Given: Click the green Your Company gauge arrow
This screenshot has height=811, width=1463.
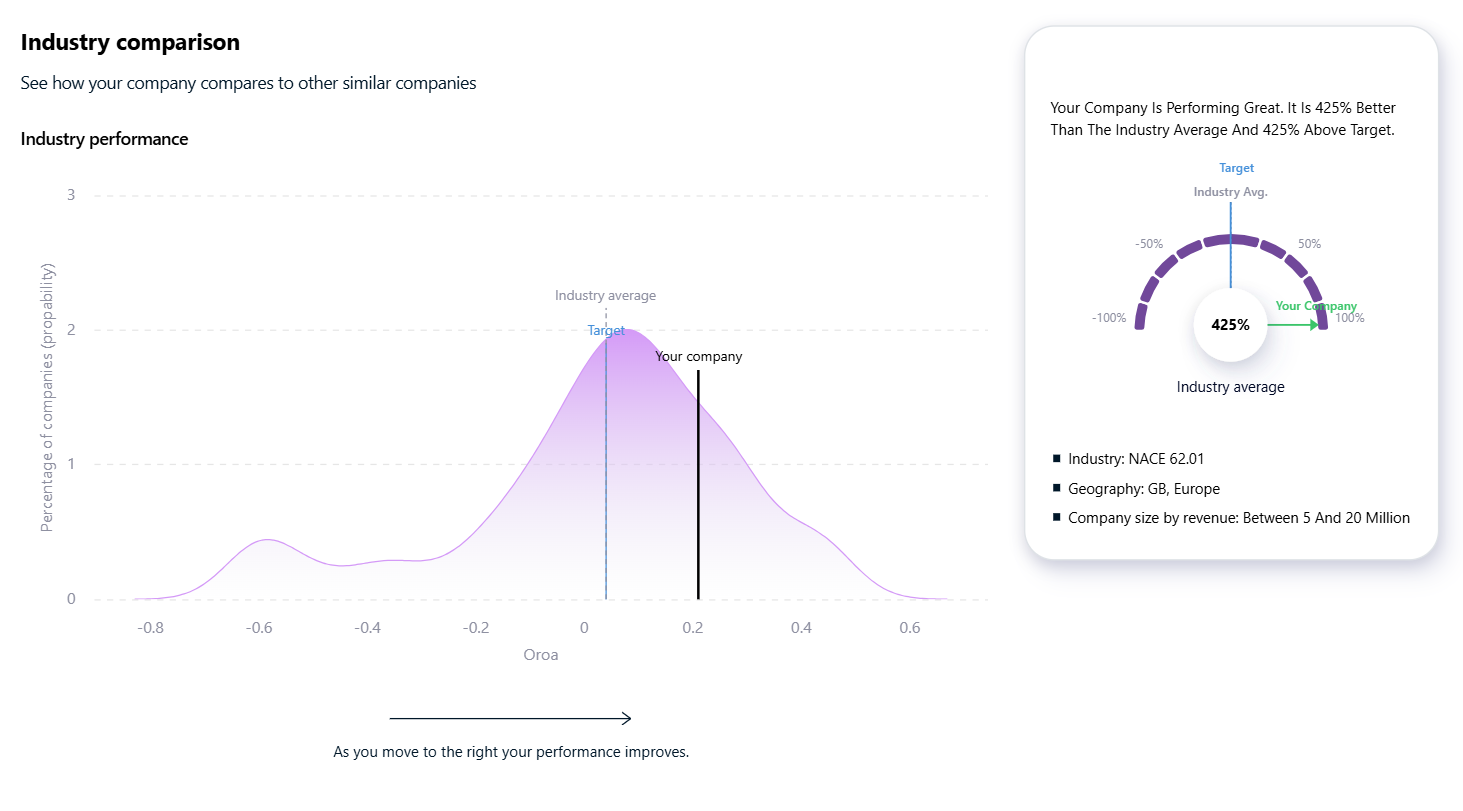Looking at the screenshot, I should [1293, 325].
